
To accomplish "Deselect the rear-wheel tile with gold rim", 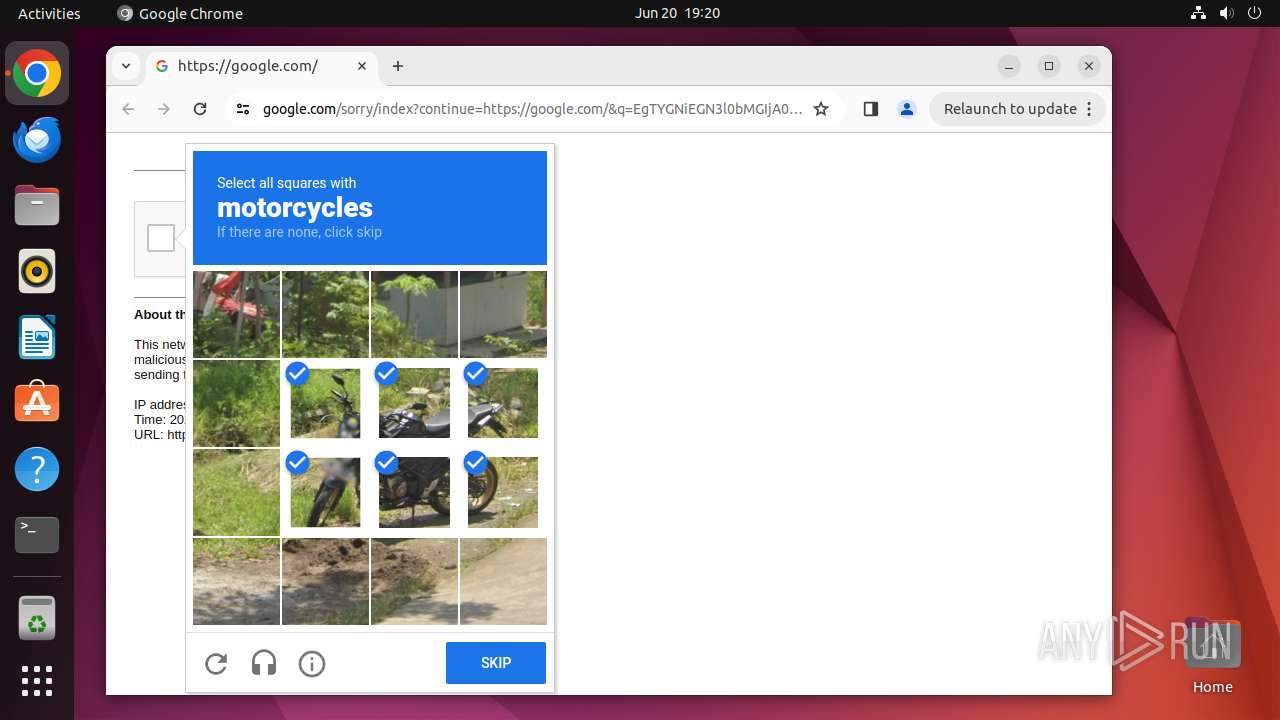I will coord(503,492).
